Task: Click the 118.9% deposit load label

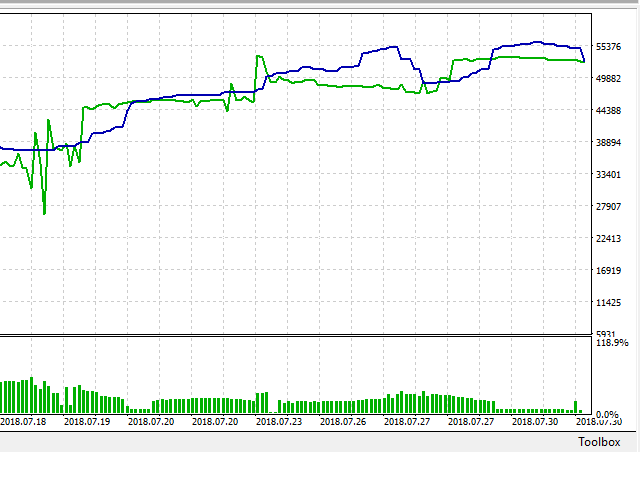Action: tap(612, 343)
